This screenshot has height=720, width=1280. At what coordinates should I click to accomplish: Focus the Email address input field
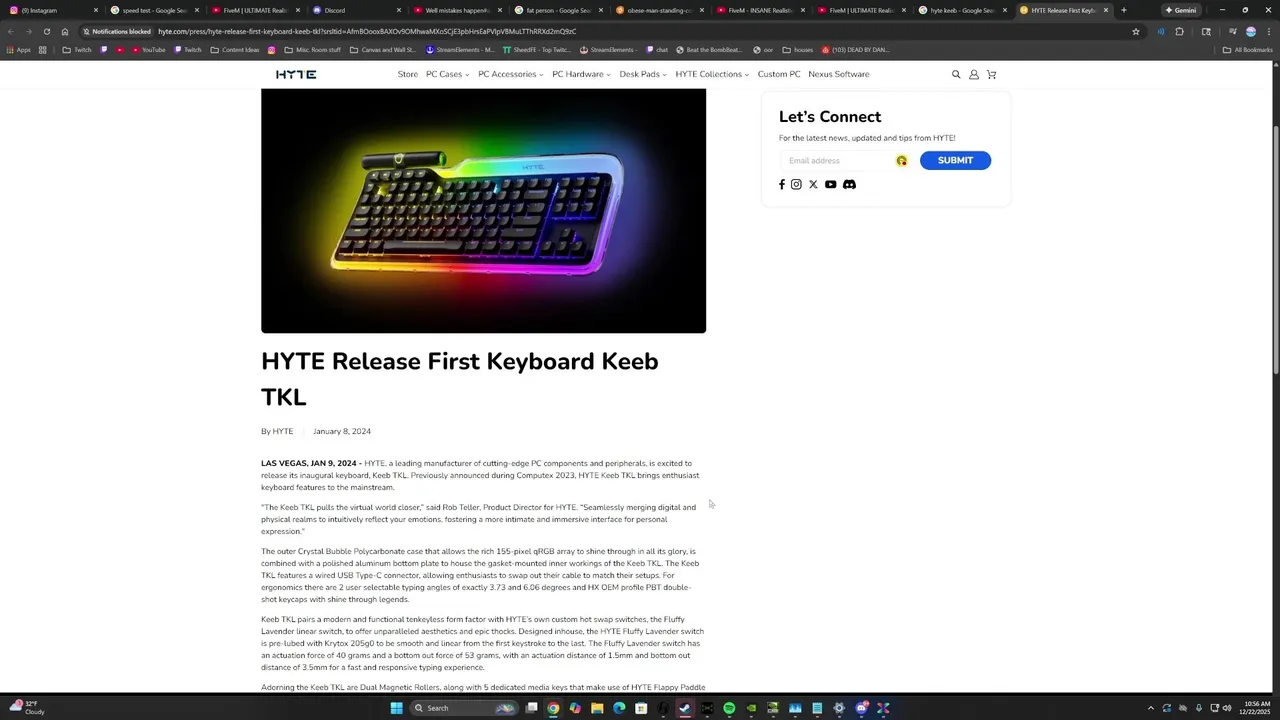[x=838, y=160]
